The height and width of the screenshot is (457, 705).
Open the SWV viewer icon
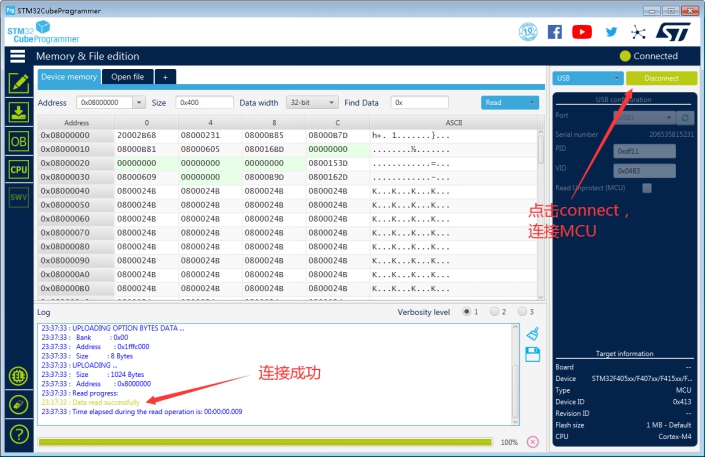pos(18,197)
